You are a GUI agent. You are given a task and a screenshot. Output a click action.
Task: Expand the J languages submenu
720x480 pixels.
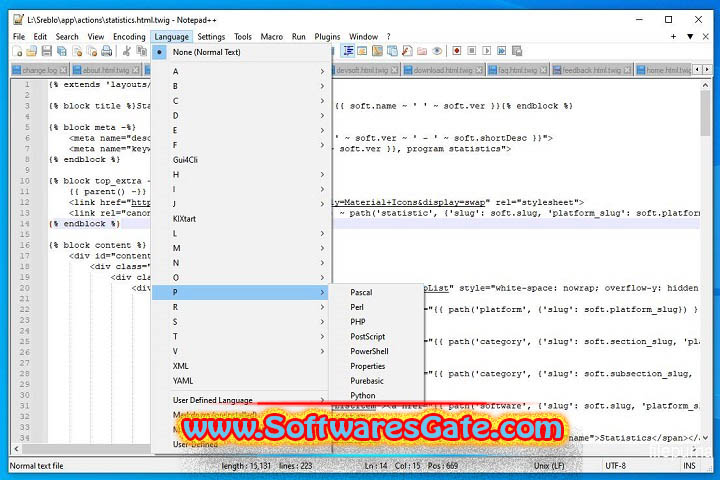241,204
